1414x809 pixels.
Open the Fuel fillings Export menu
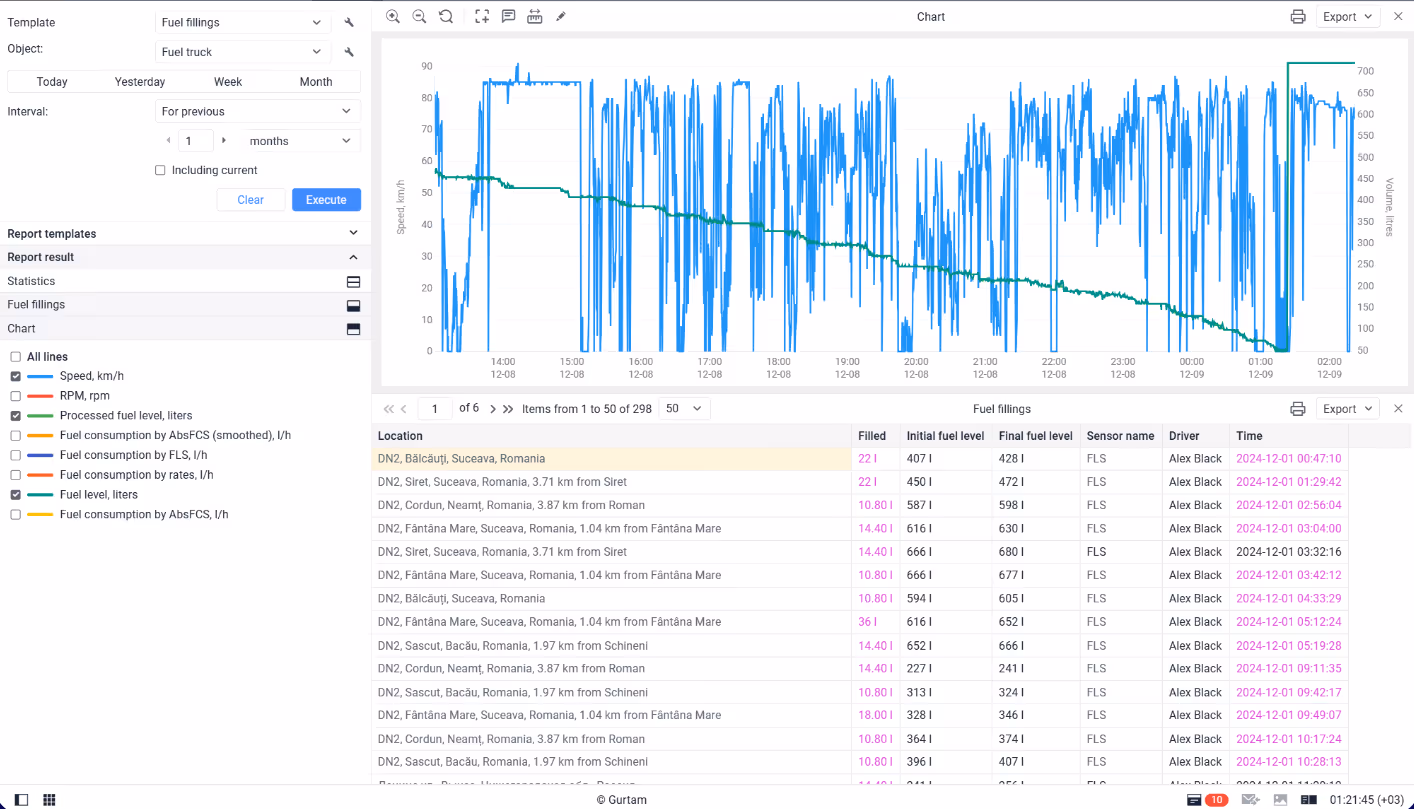click(1347, 409)
